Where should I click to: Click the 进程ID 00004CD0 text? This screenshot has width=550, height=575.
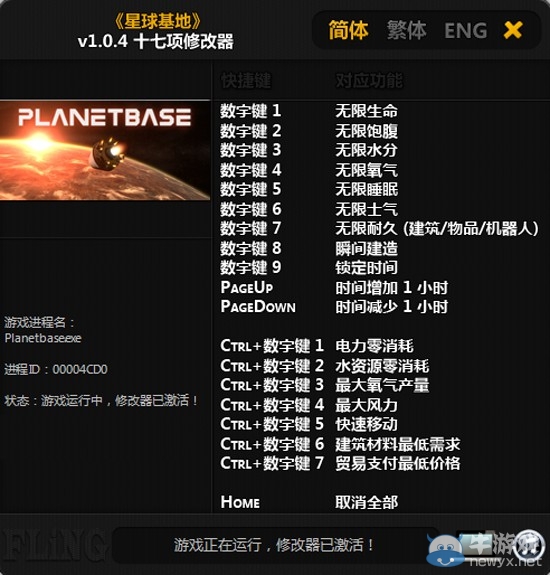tap(56, 369)
